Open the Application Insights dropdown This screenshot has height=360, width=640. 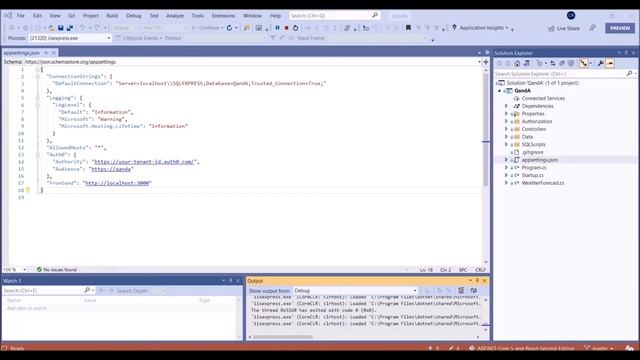point(507,28)
